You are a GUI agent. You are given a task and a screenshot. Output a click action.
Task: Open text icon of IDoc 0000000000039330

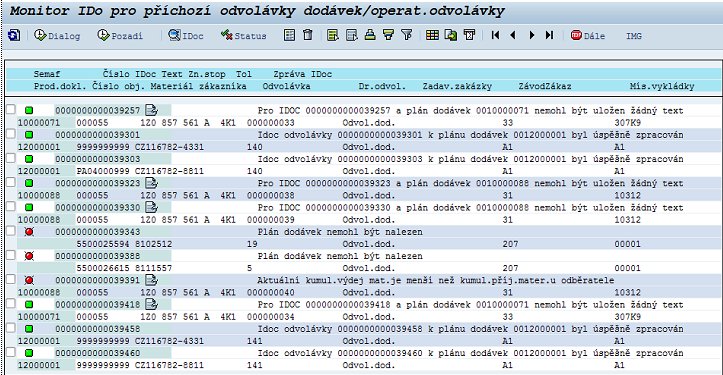click(x=151, y=207)
